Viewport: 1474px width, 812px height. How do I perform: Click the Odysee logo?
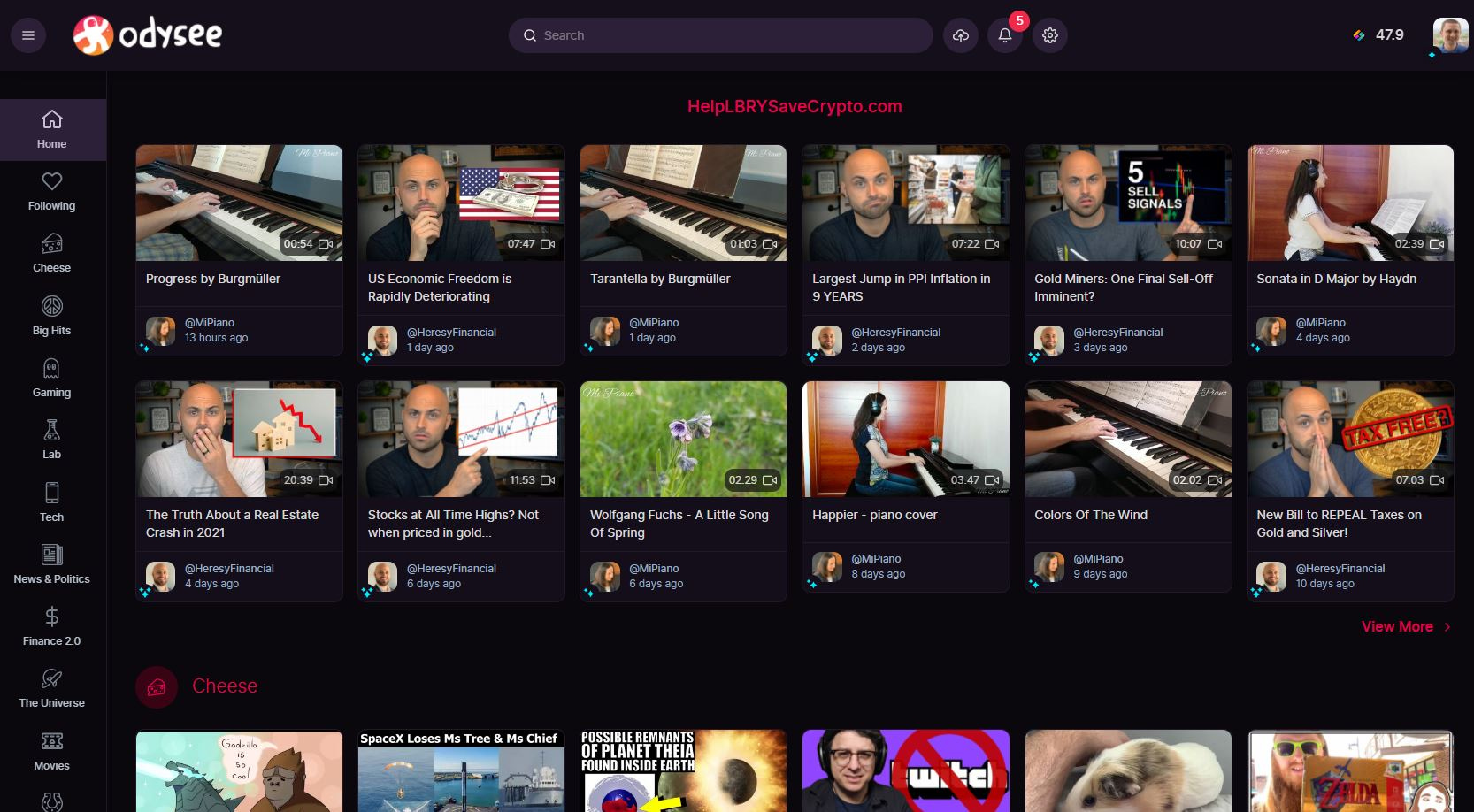pos(148,35)
